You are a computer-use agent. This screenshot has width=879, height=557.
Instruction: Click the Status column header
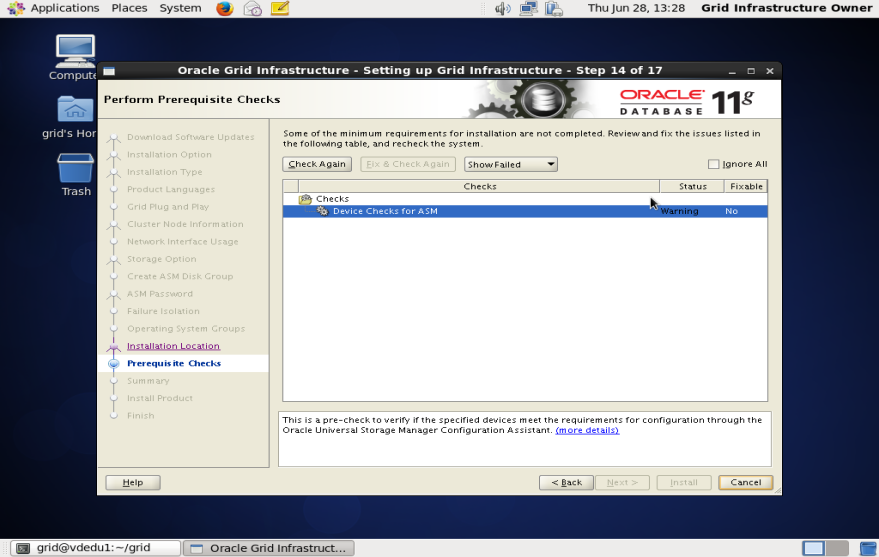tap(692, 187)
